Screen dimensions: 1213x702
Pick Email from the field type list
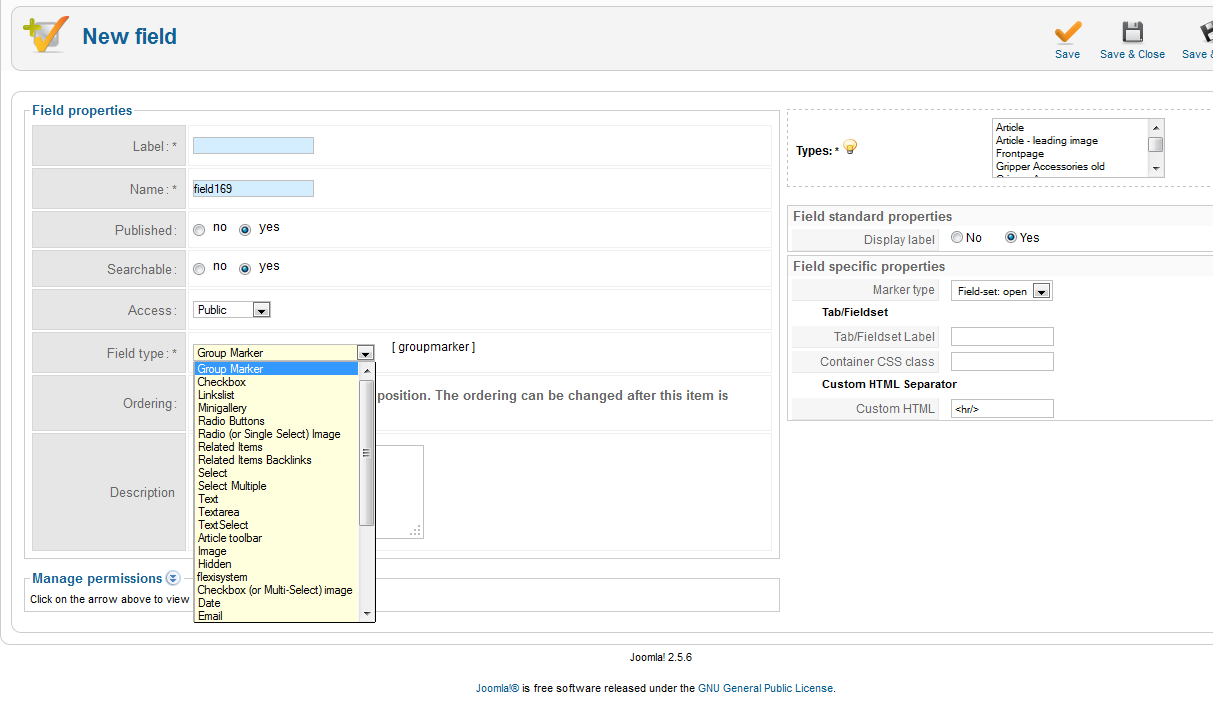(210, 616)
